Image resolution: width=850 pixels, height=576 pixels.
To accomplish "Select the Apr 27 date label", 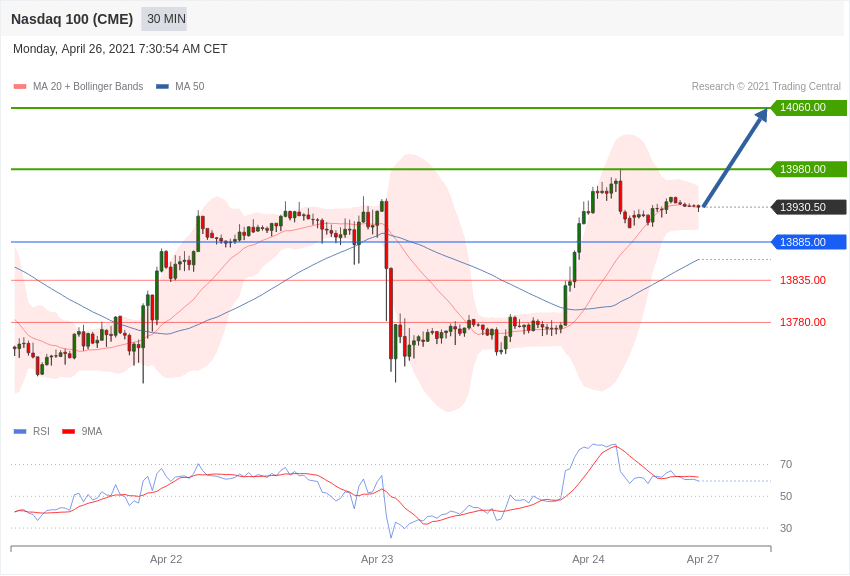I will (x=703, y=559).
